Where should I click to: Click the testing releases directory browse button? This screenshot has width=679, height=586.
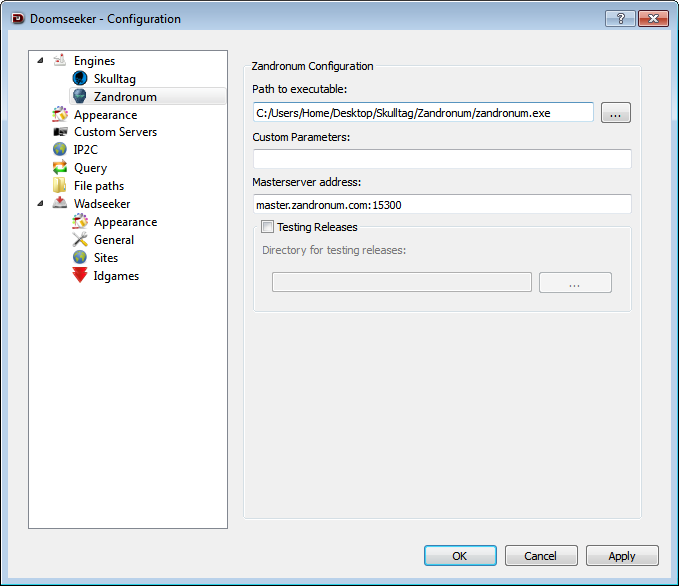[575, 282]
